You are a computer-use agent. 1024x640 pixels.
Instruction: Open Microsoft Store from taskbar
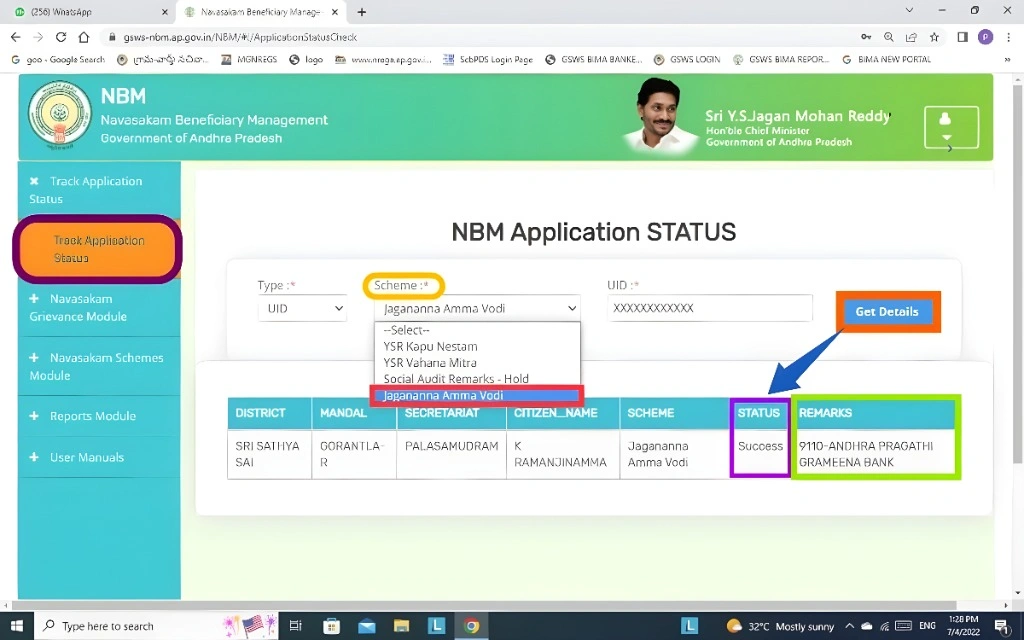click(x=331, y=626)
